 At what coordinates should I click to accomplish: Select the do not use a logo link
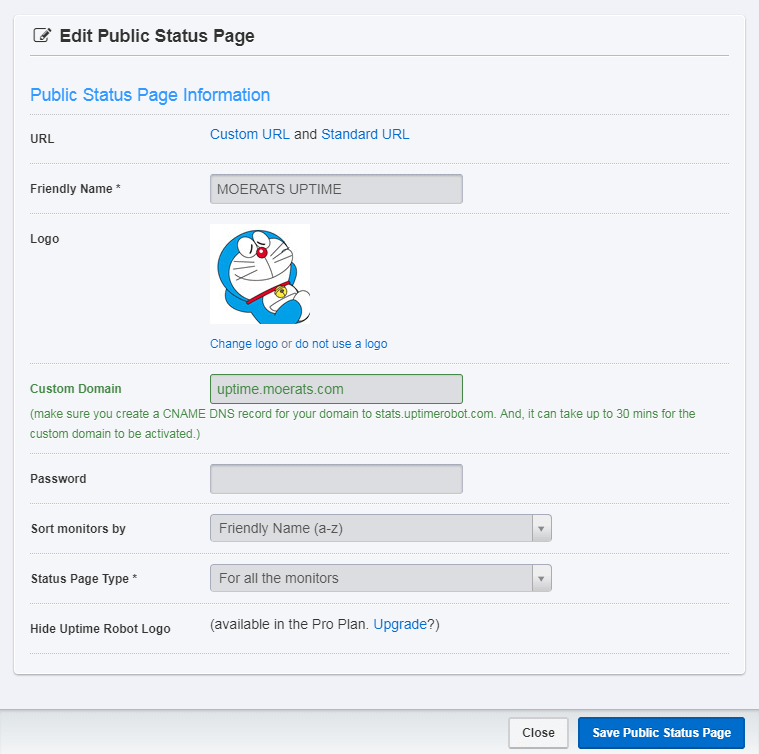tap(341, 344)
